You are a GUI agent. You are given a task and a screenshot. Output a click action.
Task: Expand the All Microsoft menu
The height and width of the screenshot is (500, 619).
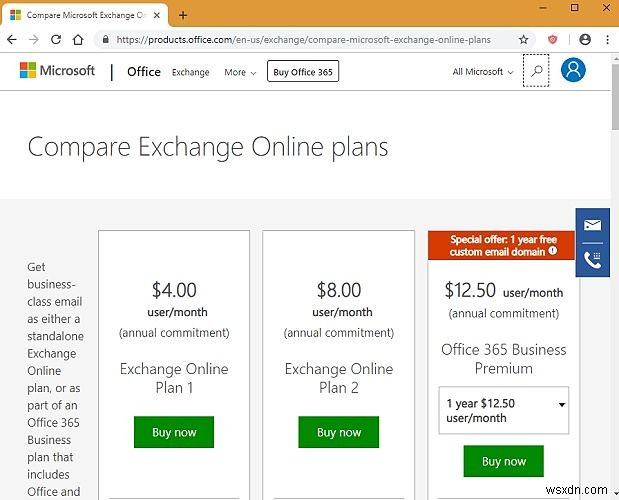click(483, 72)
